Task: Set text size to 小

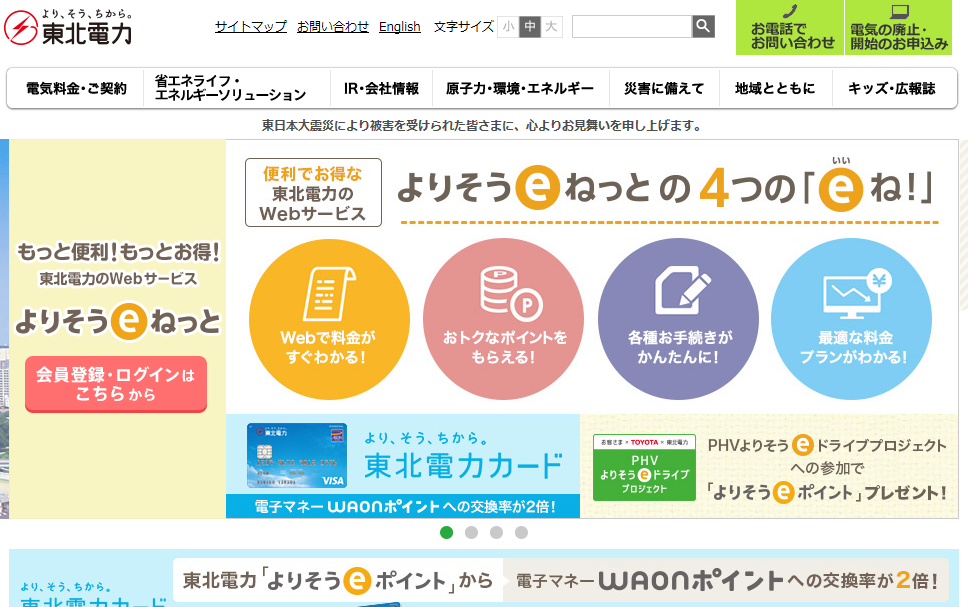Action: (508, 27)
